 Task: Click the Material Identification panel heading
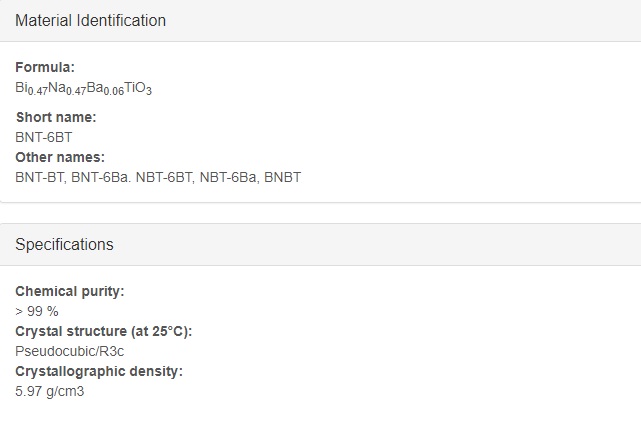pyautogui.click(x=90, y=20)
